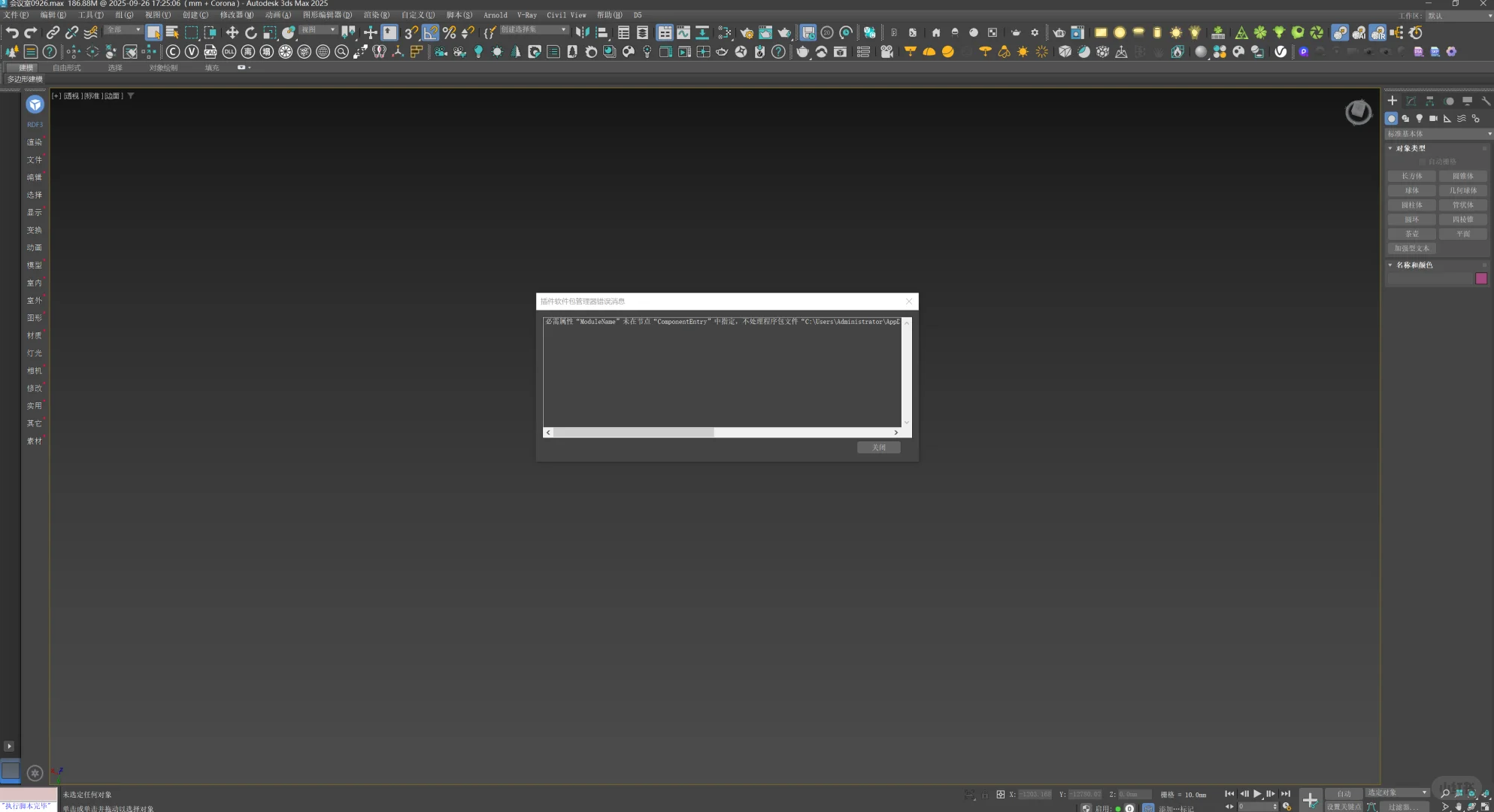Switch to the 自由形式 ribbon tab
This screenshot has height=812, width=1494.
[x=65, y=68]
